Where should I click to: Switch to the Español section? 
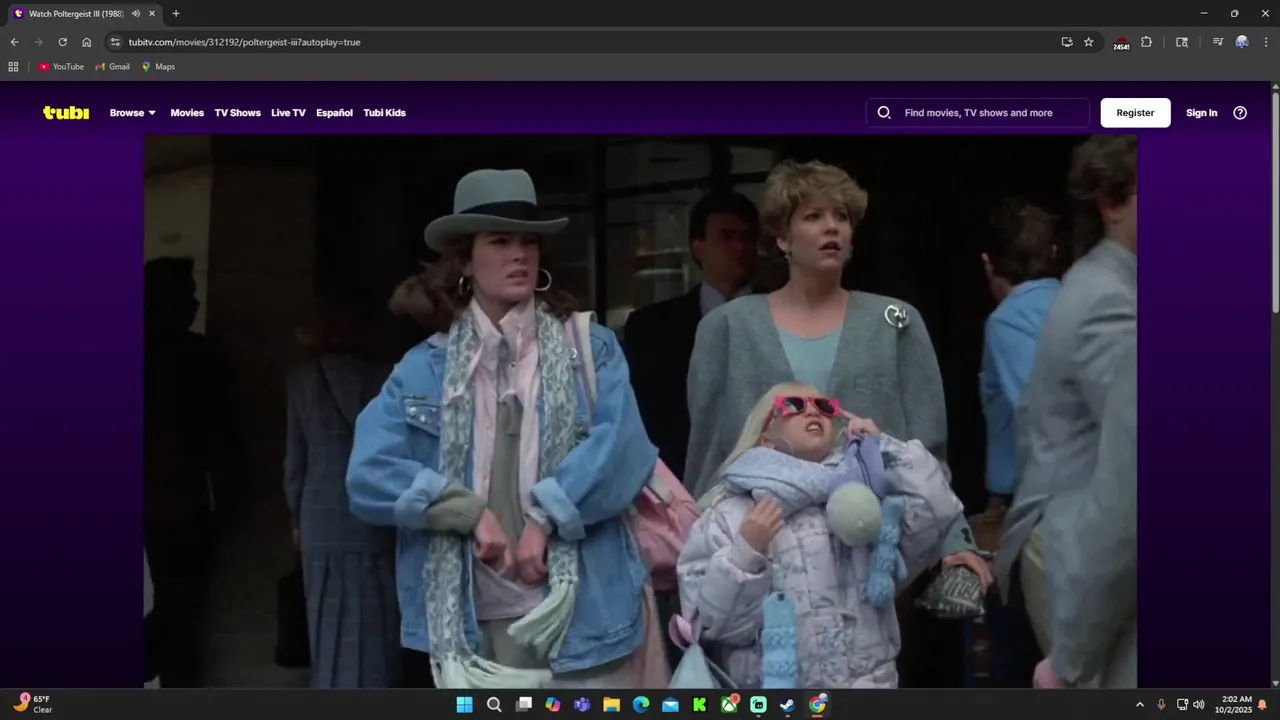point(334,113)
